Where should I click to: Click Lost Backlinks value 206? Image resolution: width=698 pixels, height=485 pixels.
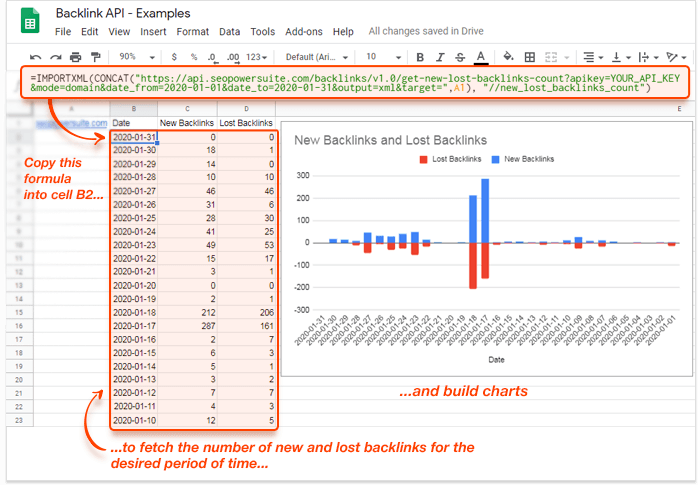(247, 312)
